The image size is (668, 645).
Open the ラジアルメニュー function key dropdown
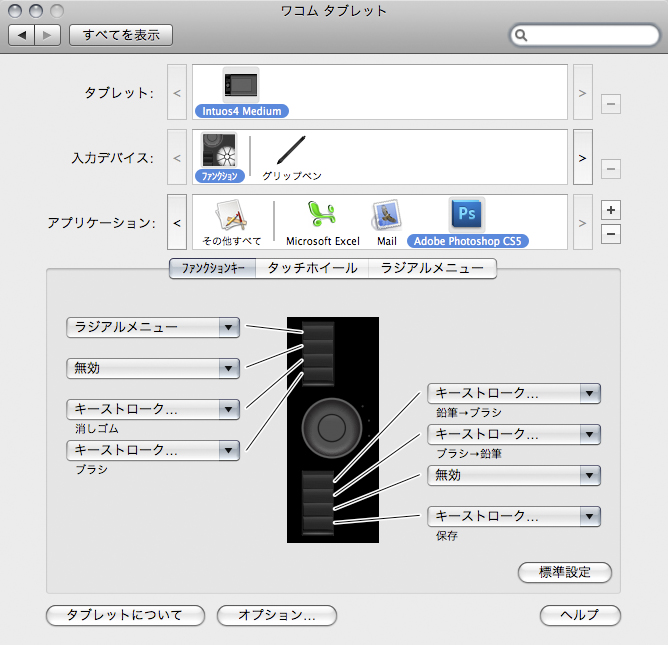coord(153,327)
